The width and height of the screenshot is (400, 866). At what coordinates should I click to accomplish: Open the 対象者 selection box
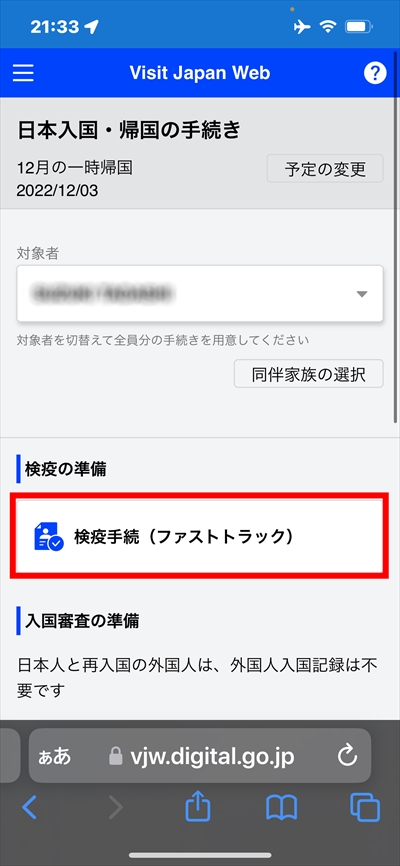click(200, 294)
